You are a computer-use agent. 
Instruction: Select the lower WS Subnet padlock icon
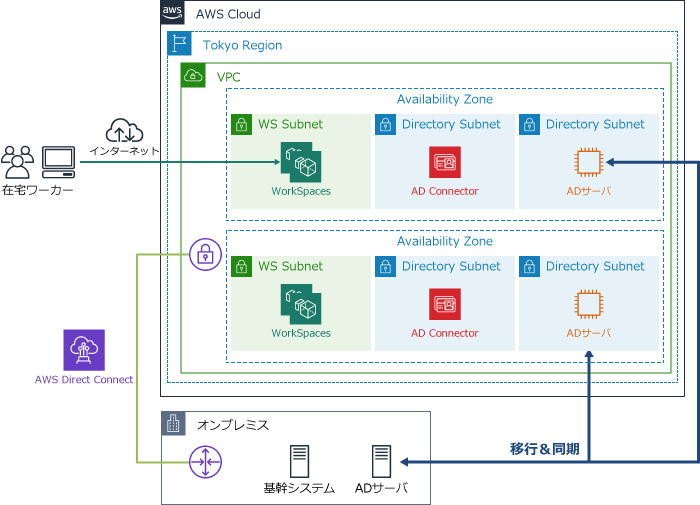242,266
